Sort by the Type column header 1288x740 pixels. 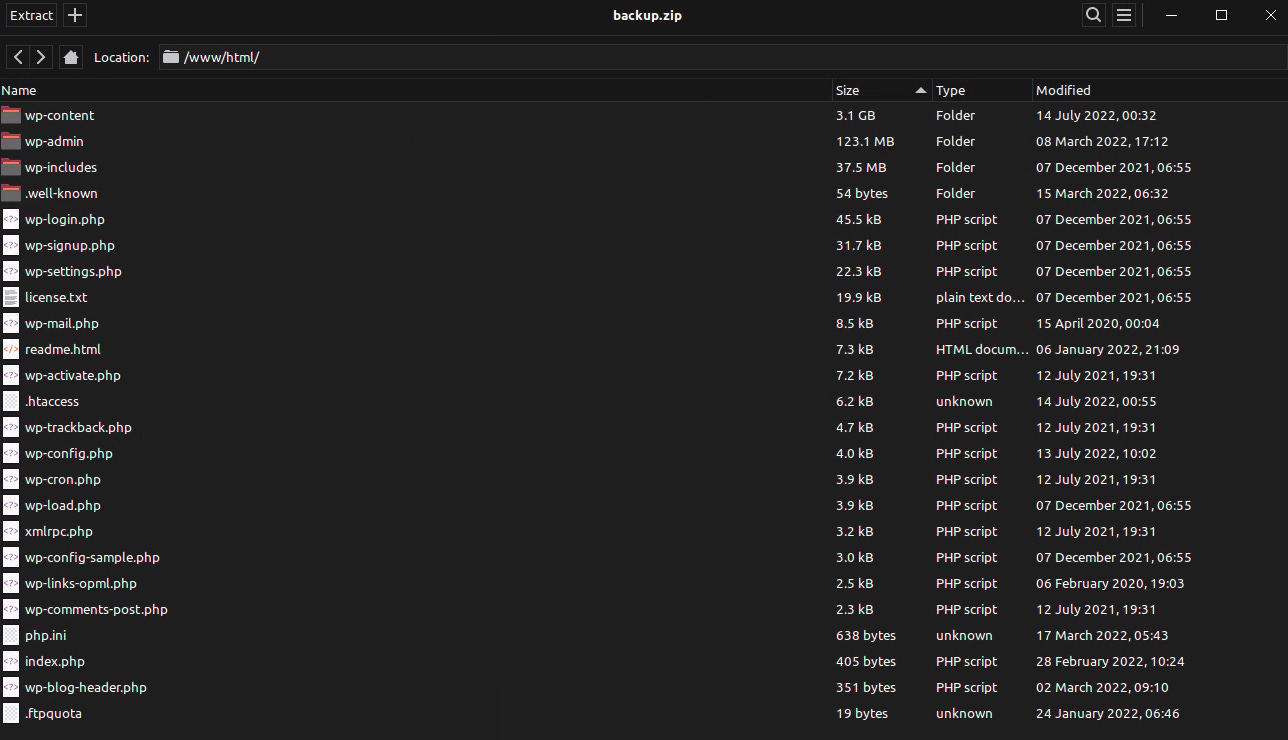[x=982, y=90]
